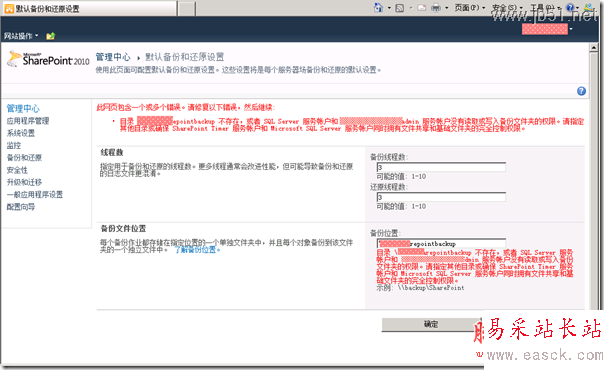Open 监控 in the sidebar
The width and height of the screenshot is (604, 370).
pyautogui.click(x=14, y=146)
